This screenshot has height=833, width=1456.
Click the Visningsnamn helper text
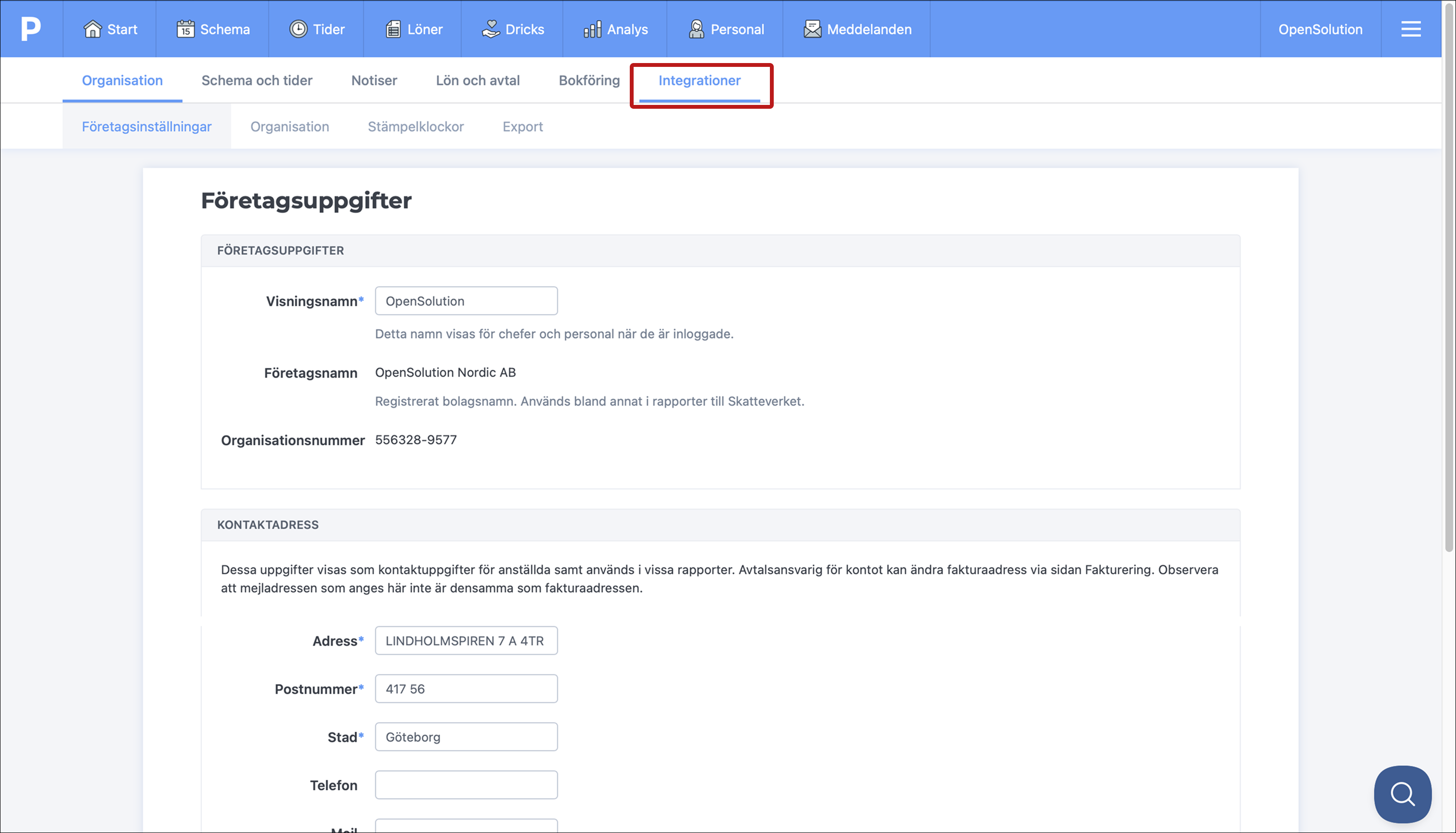(554, 334)
